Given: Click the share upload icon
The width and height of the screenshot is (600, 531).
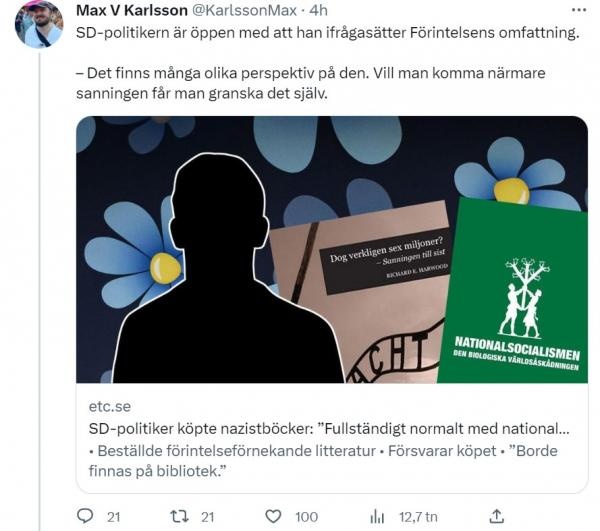Looking at the screenshot, I should point(497,516).
